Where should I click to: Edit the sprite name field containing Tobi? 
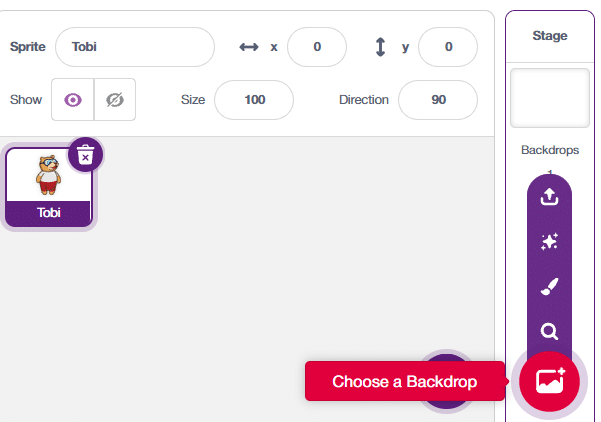135,47
